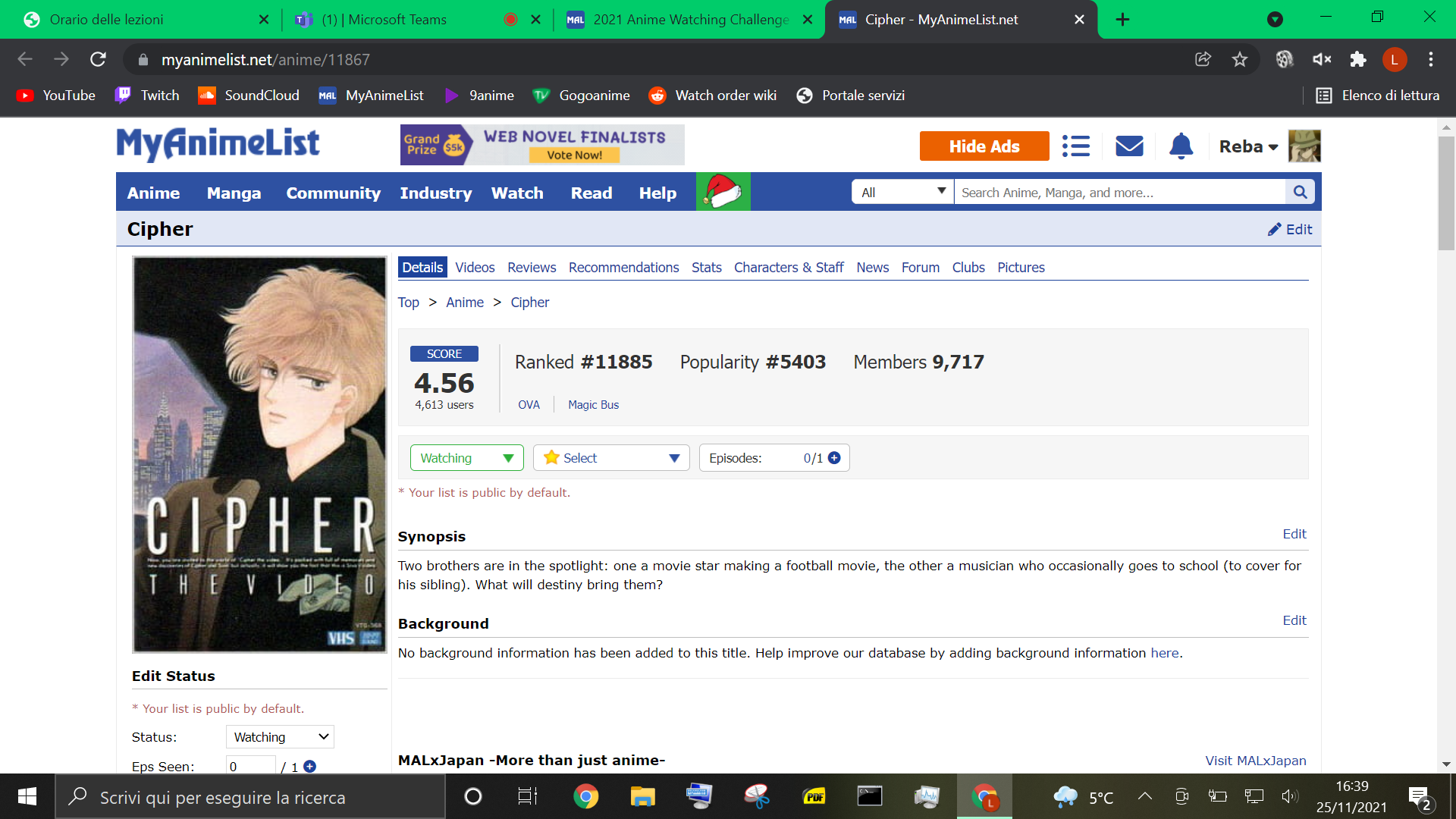
Task: Open Chrome extensions puzzle icon
Action: point(1357,59)
